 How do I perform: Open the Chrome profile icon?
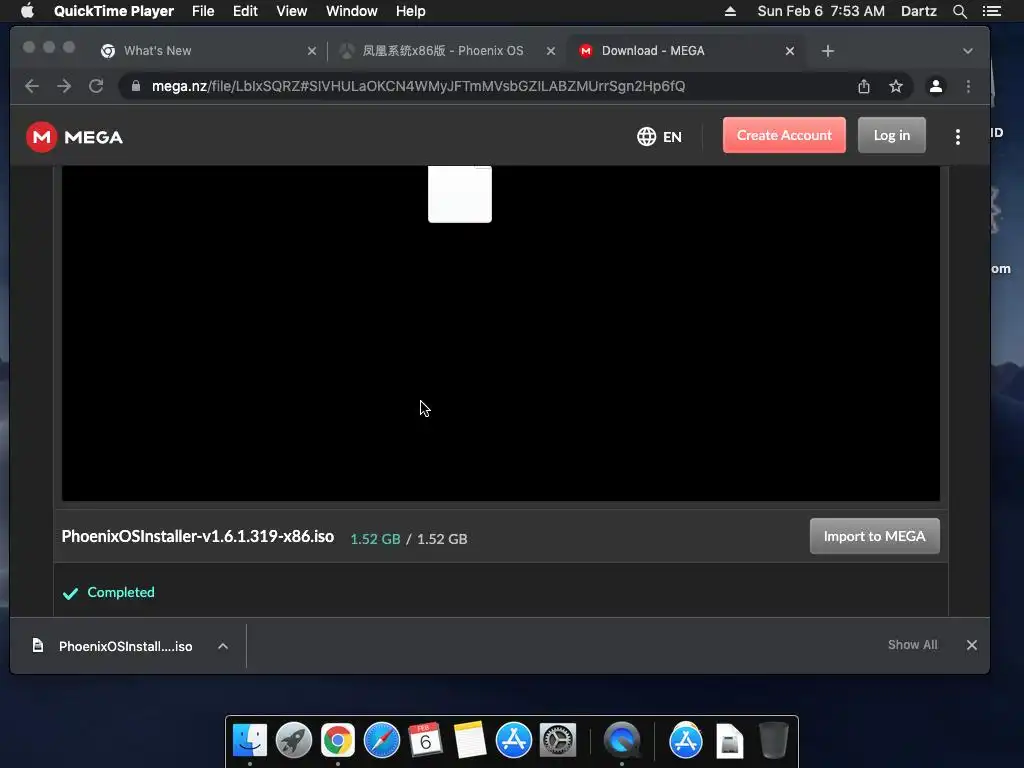tap(936, 86)
